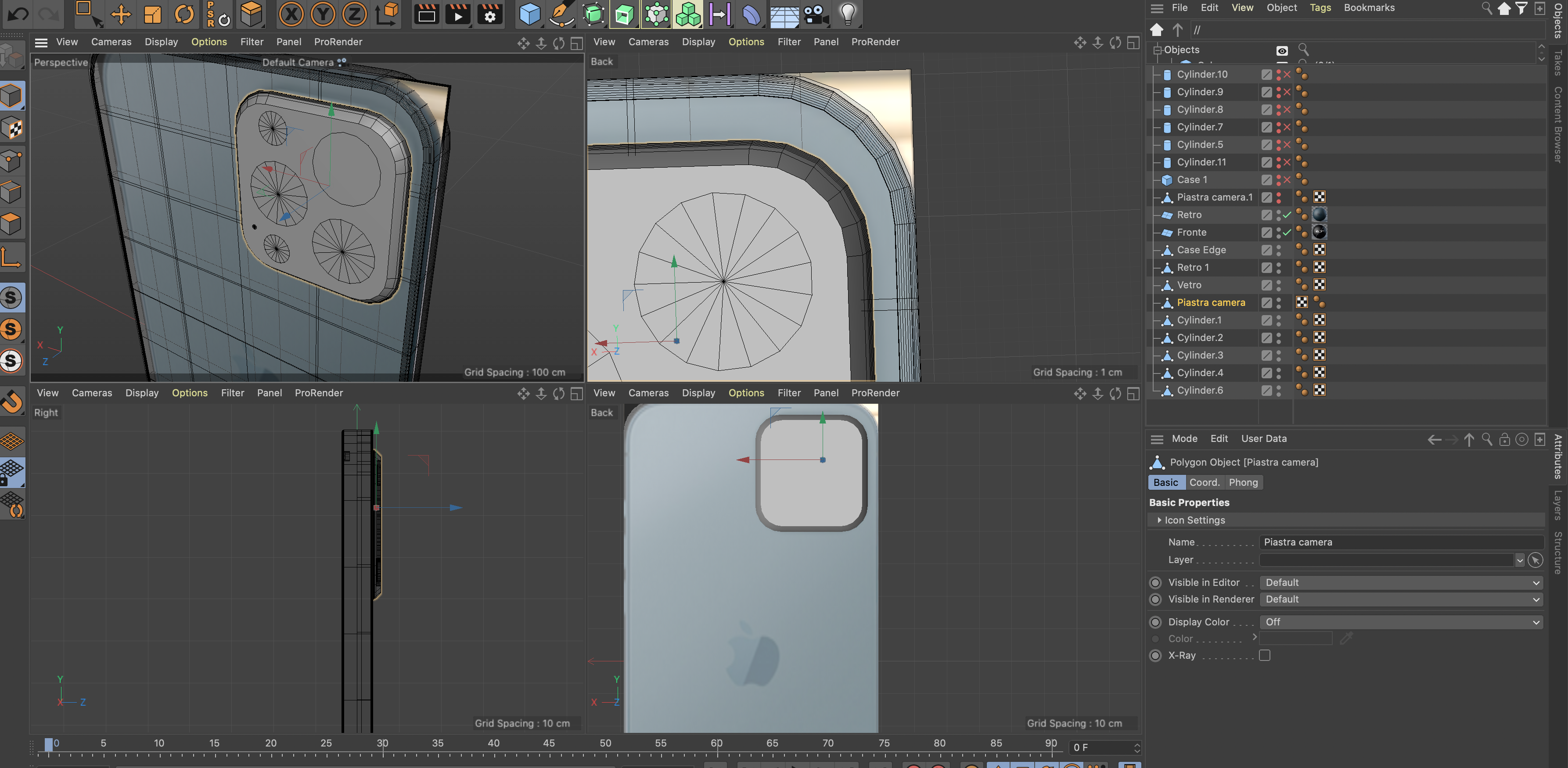1568x768 pixels.
Task: Enable the X-Ray checkbox
Action: 1264,655
